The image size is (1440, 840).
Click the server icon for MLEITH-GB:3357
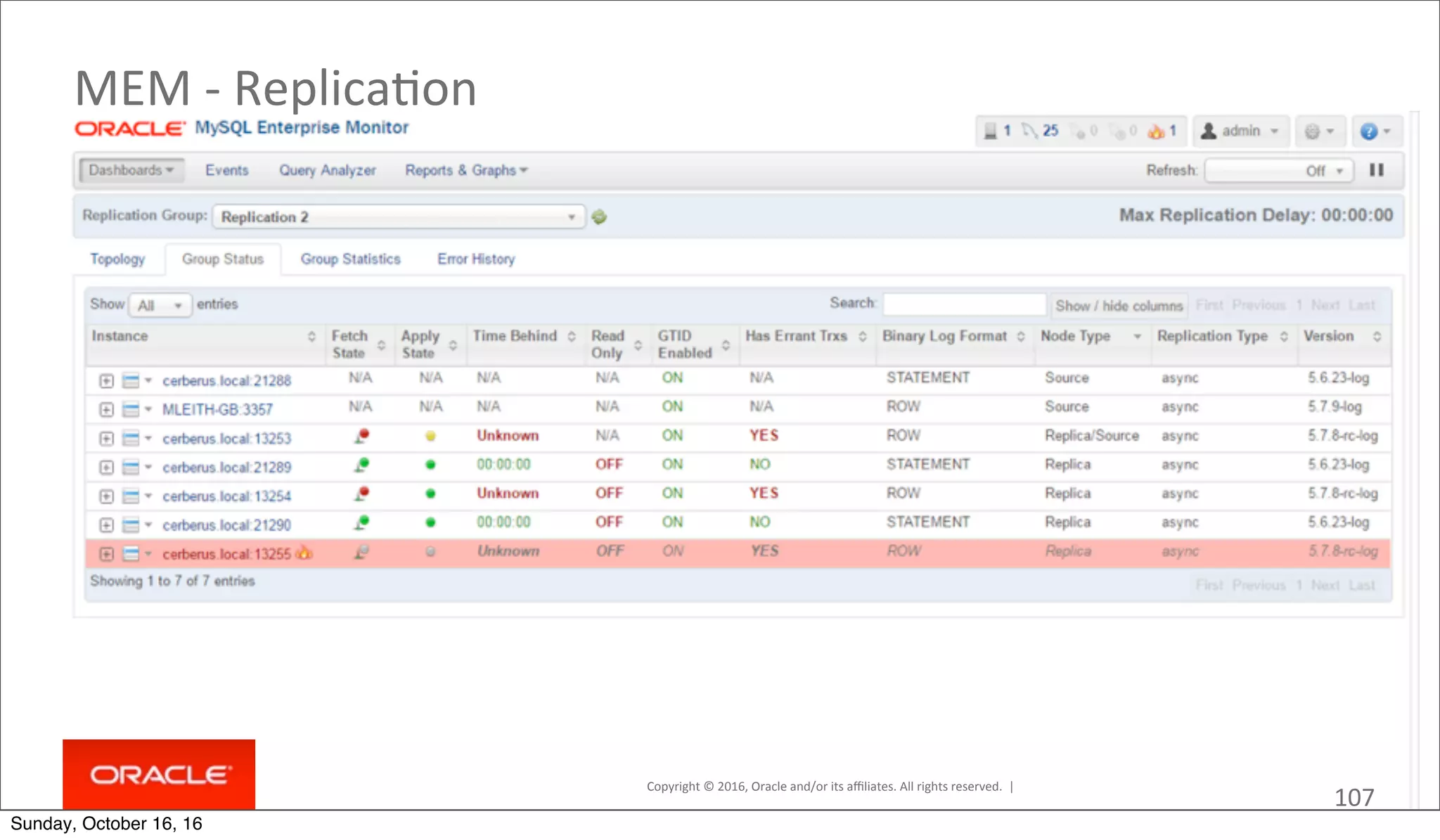(x=131, y=409)
